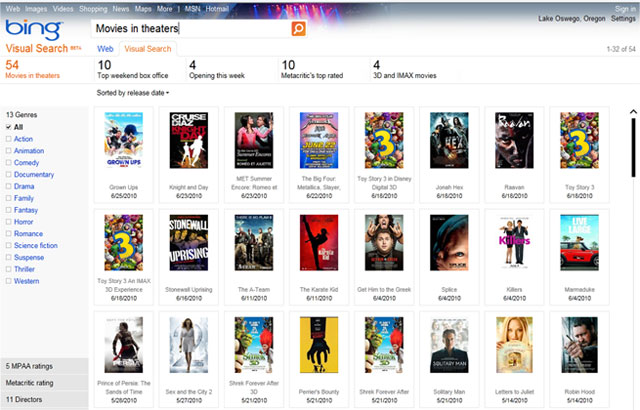This screenshot has height=410, width=640.
Task: Select the Visual Search tab
Action: point(148,49)
